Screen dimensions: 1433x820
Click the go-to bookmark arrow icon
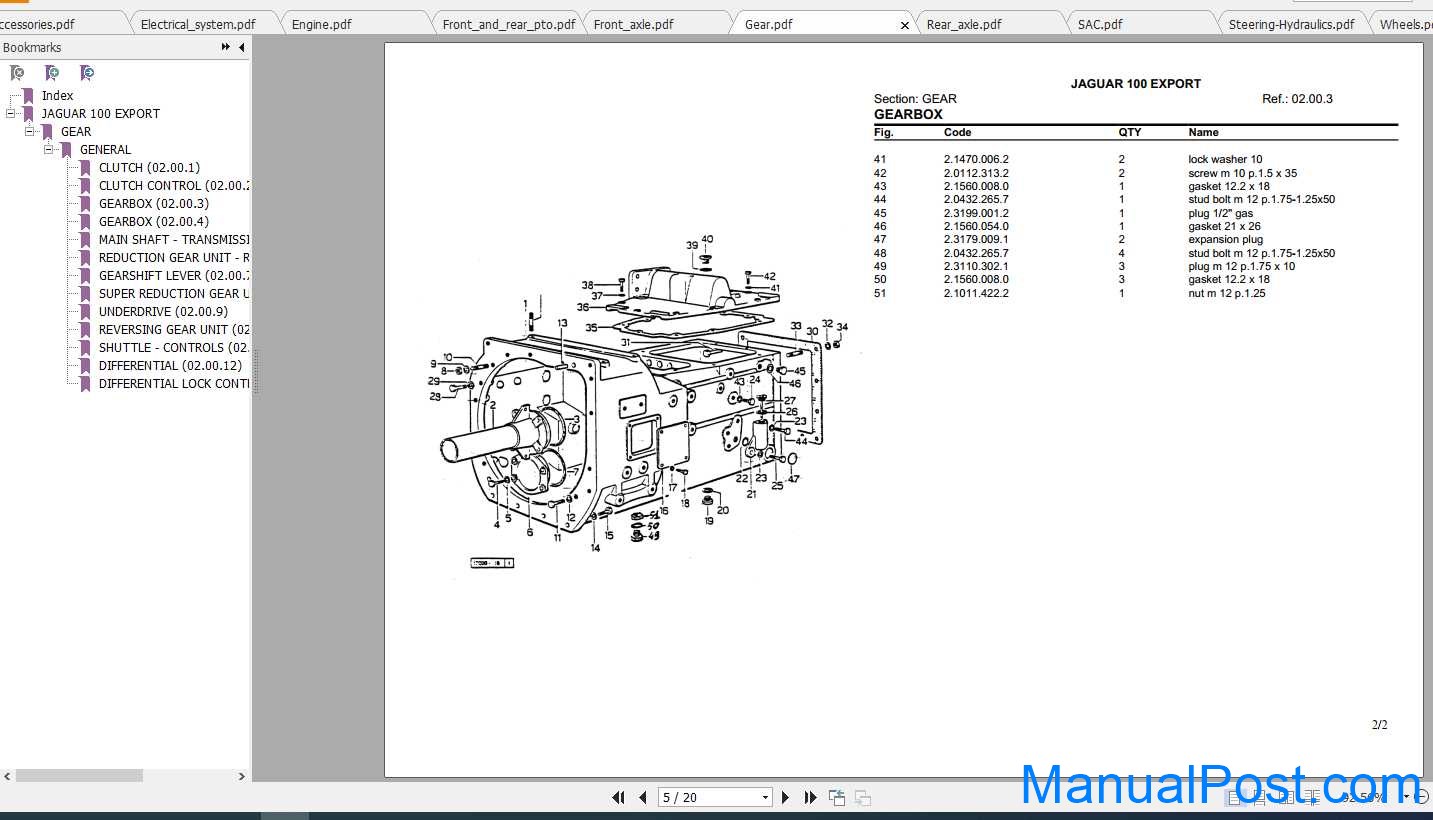87,73
